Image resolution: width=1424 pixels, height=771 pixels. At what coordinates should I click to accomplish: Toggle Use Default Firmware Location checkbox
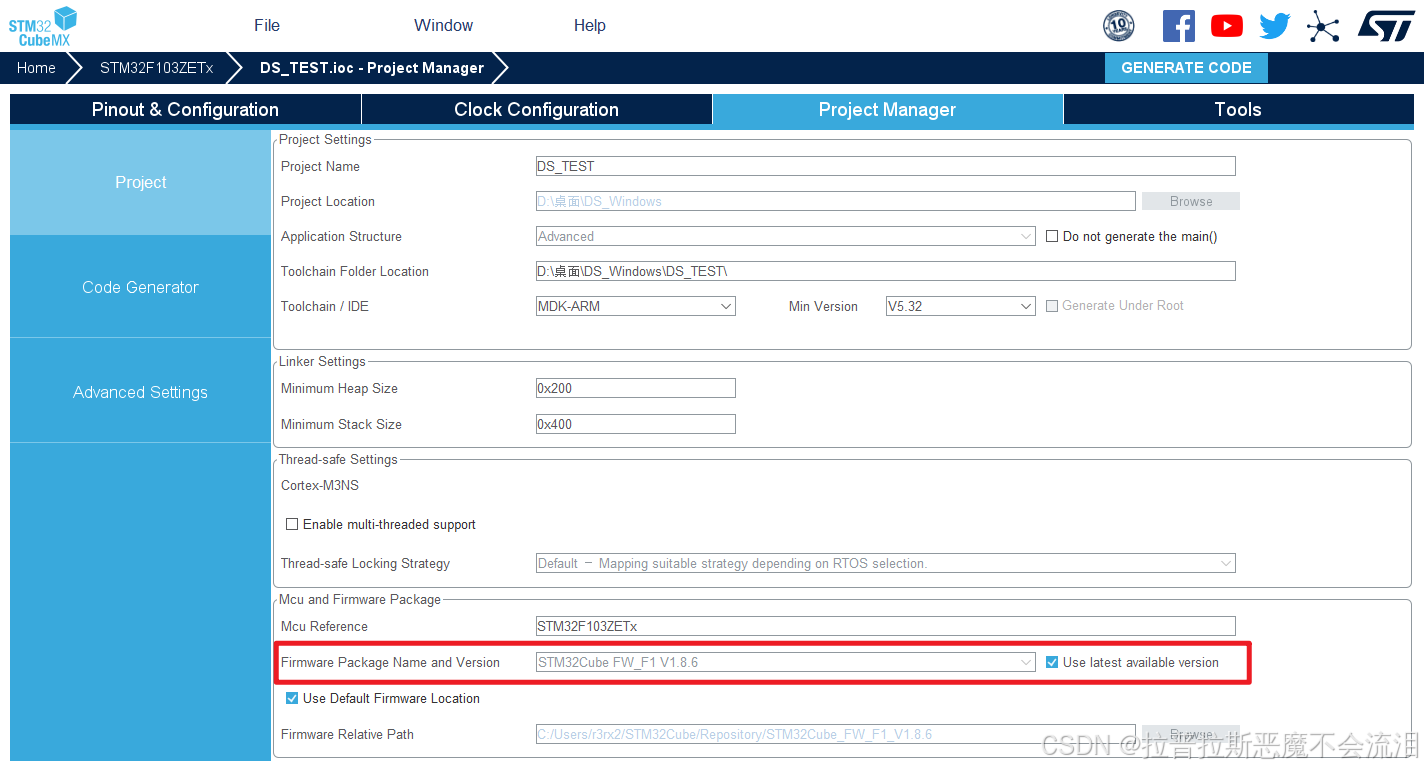(x=292, y=698)
